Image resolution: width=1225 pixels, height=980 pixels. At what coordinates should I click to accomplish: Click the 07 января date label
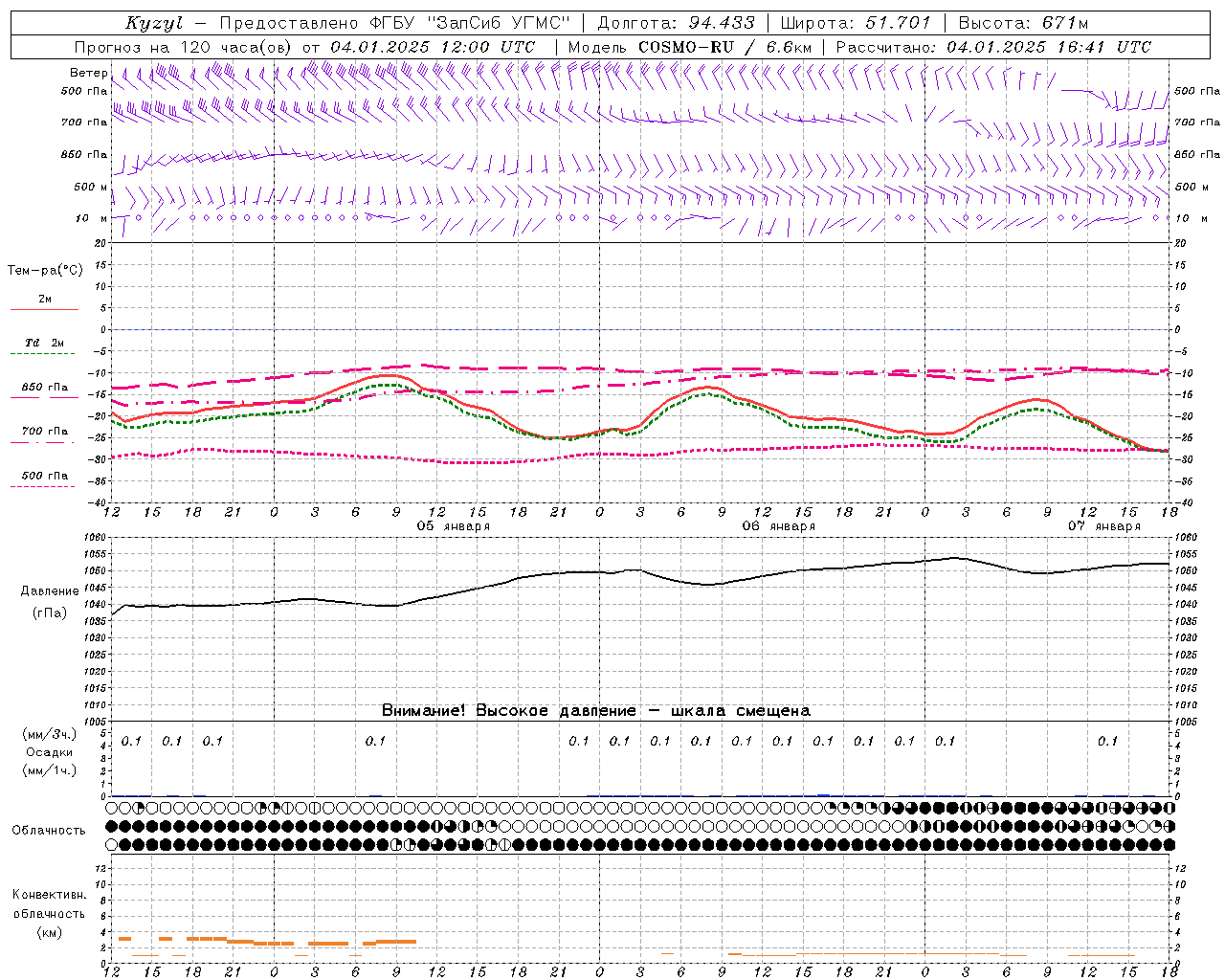[x=1104, y=526]
